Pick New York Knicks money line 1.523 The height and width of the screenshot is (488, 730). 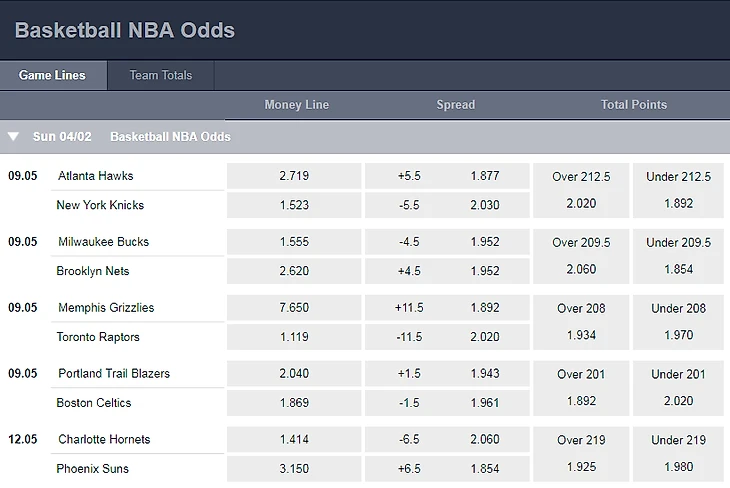(x=294, y=205)
